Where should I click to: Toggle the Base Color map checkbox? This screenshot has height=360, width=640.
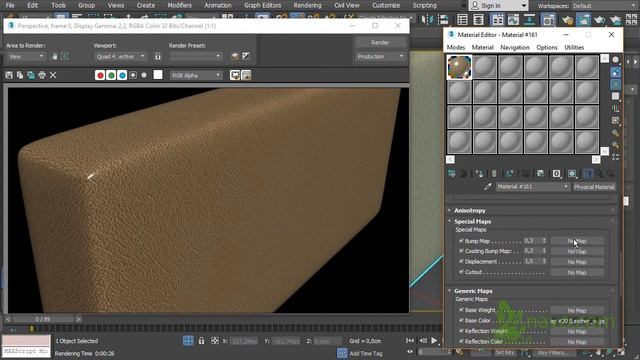point(461,320)
